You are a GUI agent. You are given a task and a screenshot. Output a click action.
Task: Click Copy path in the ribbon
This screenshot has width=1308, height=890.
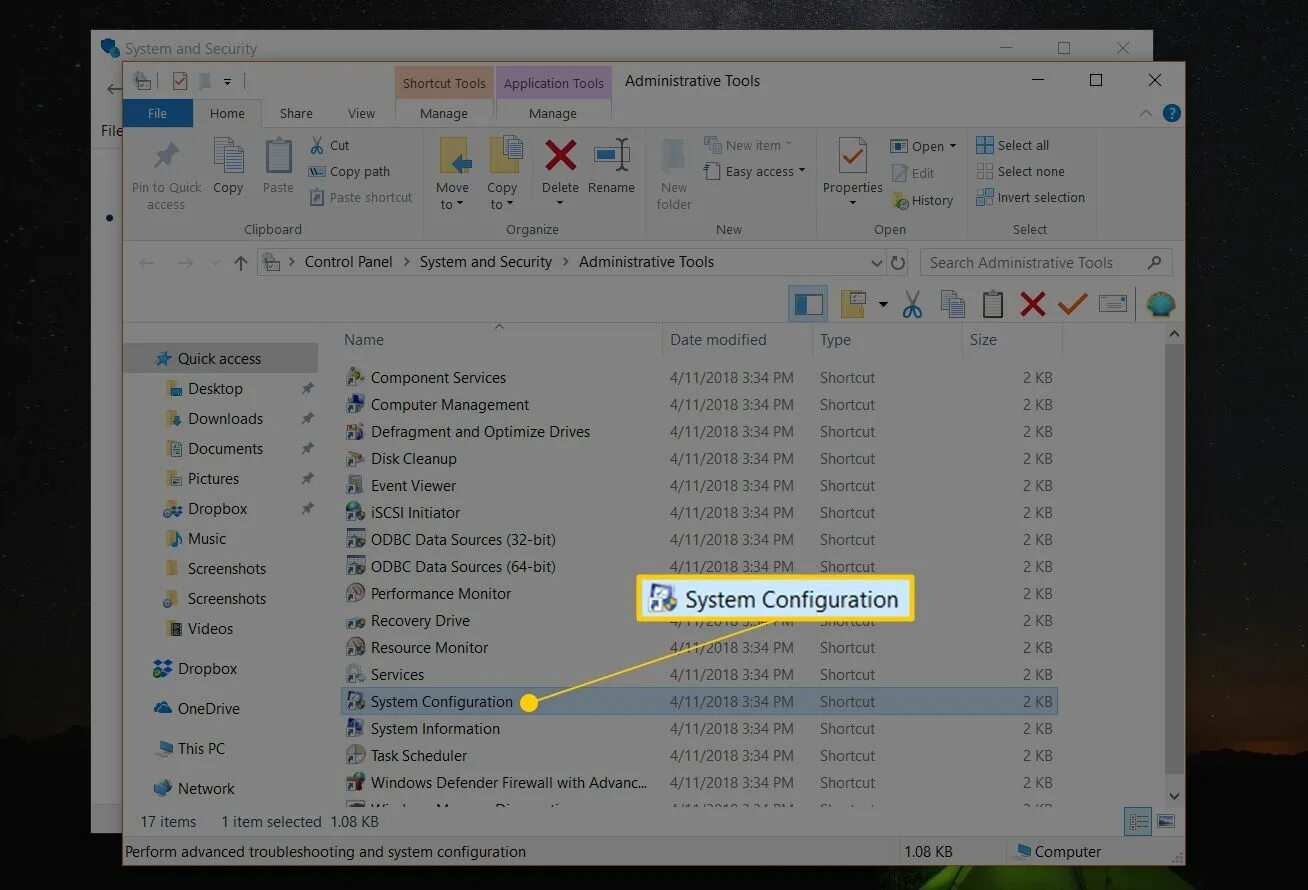pos(350,171)
